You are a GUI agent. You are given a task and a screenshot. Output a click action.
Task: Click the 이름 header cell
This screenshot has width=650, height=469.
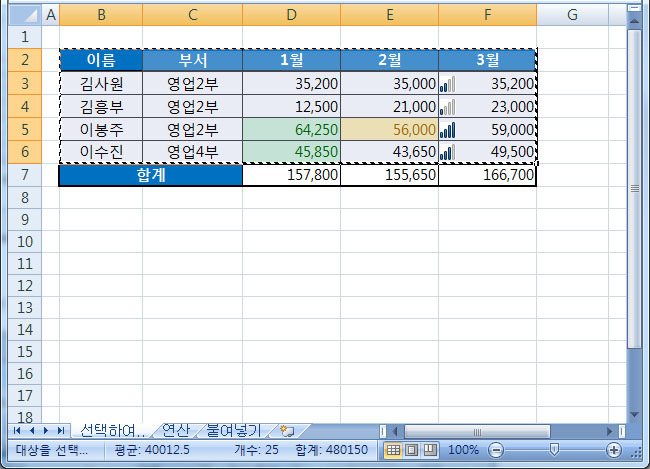coord(101,60)
